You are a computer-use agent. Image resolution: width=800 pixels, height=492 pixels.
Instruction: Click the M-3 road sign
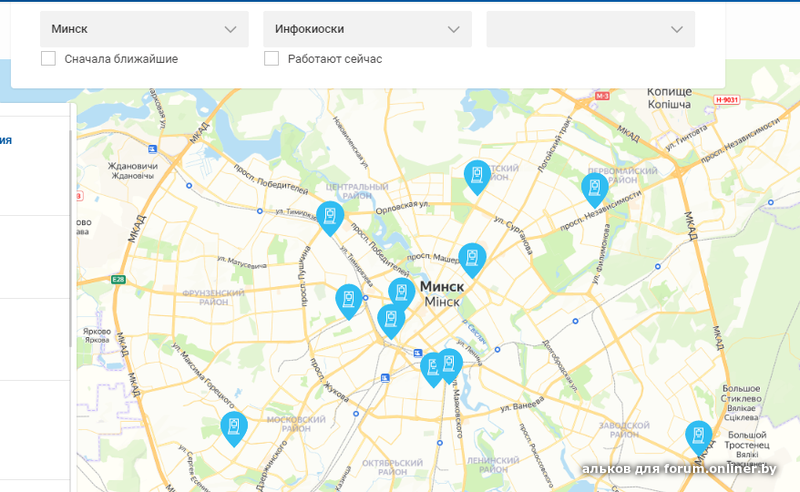pos(602,96)
